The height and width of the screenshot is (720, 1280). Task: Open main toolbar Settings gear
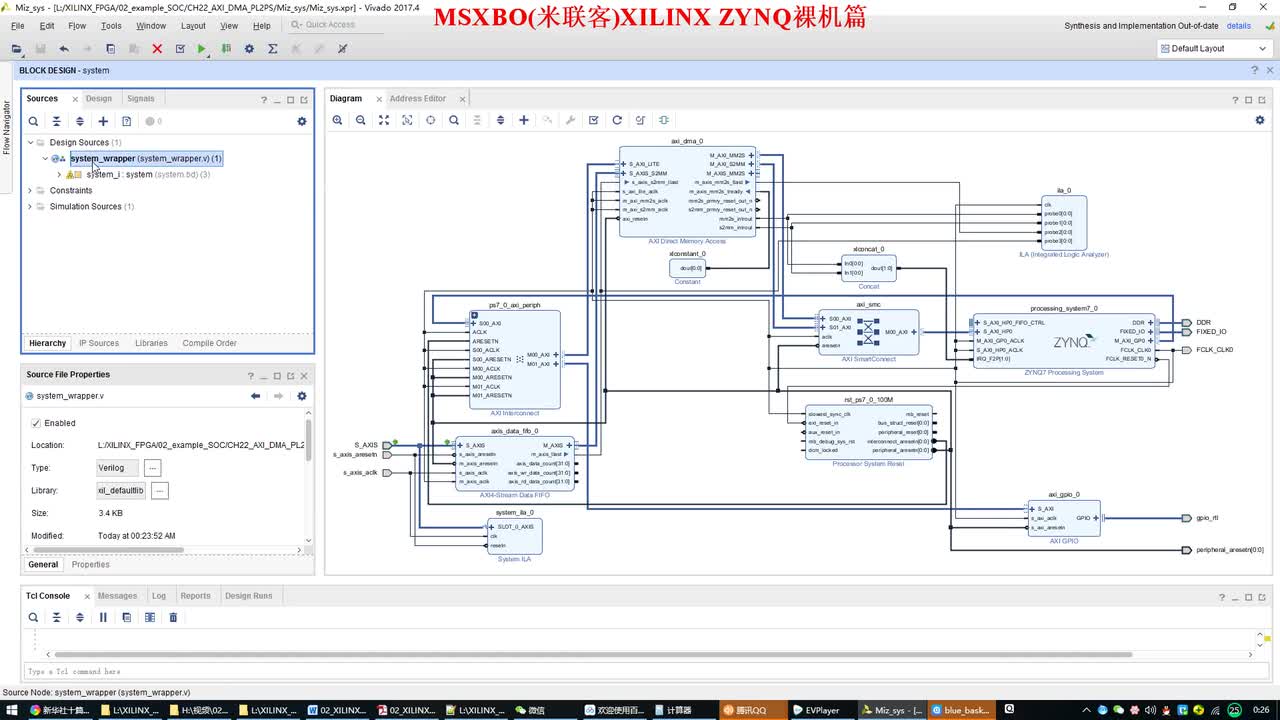(249, 48)
